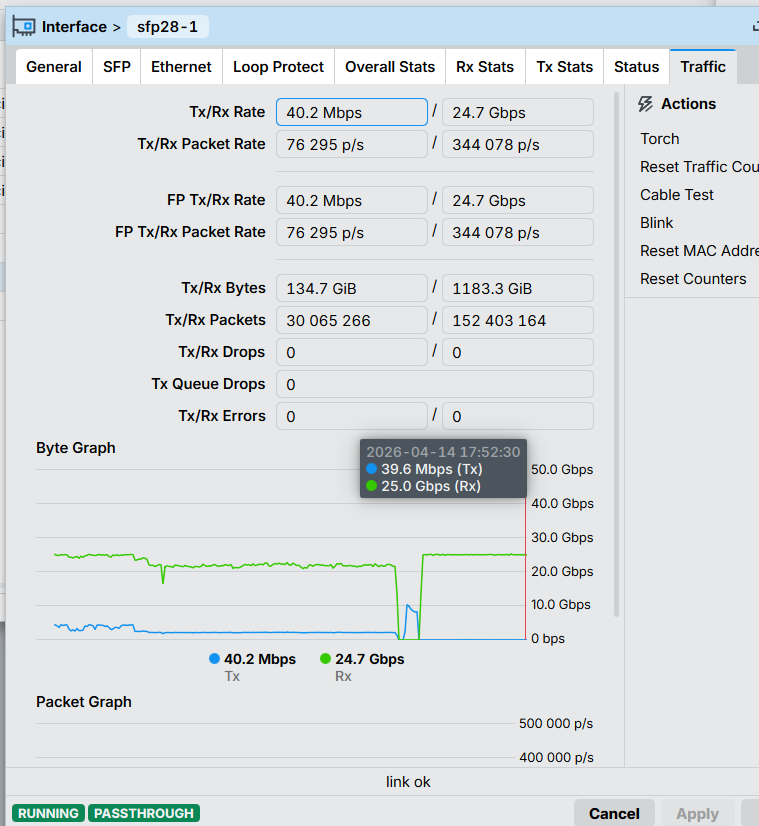The image size is (759, 826).
Task: Launch Torch from Actions
Action: point(659,139)
